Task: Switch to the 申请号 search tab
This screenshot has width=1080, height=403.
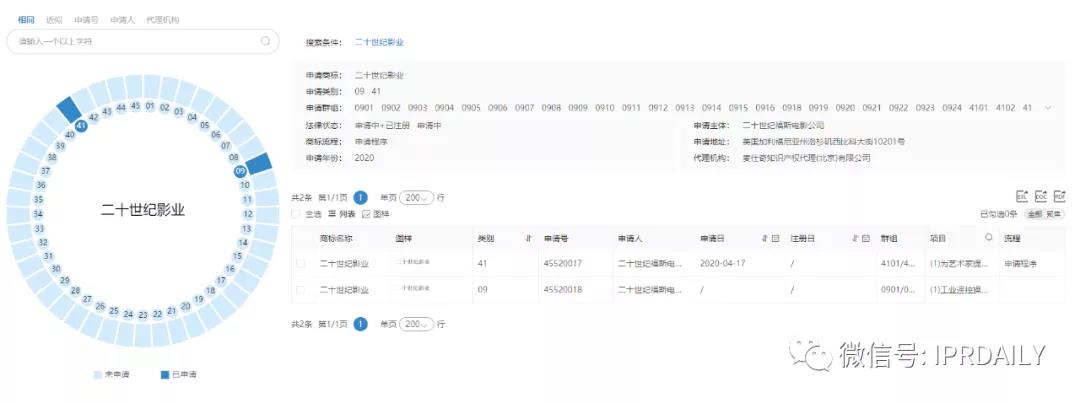Action: coord(86,20)
